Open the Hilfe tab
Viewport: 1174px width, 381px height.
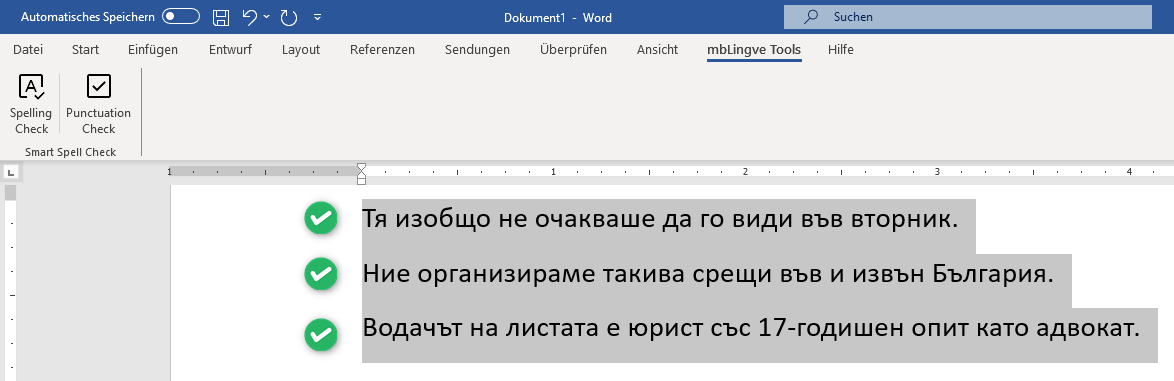click(840, 50)
